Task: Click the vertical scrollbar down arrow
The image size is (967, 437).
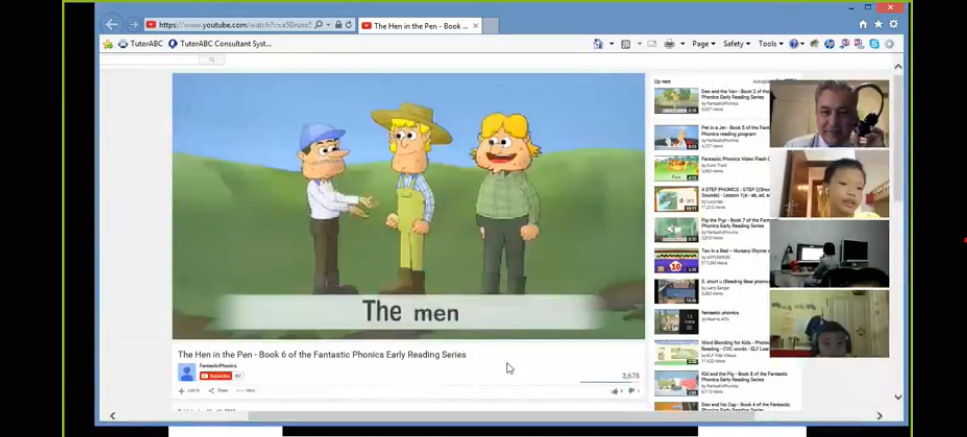Action: coord(898,398)
